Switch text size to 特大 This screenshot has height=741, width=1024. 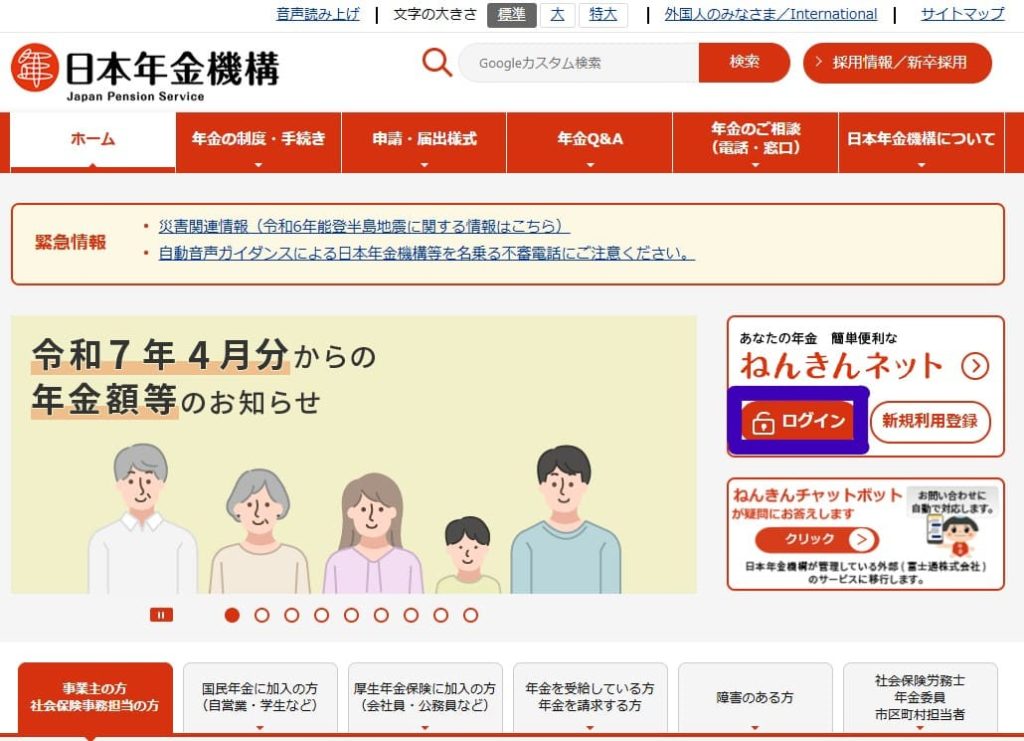603,14
